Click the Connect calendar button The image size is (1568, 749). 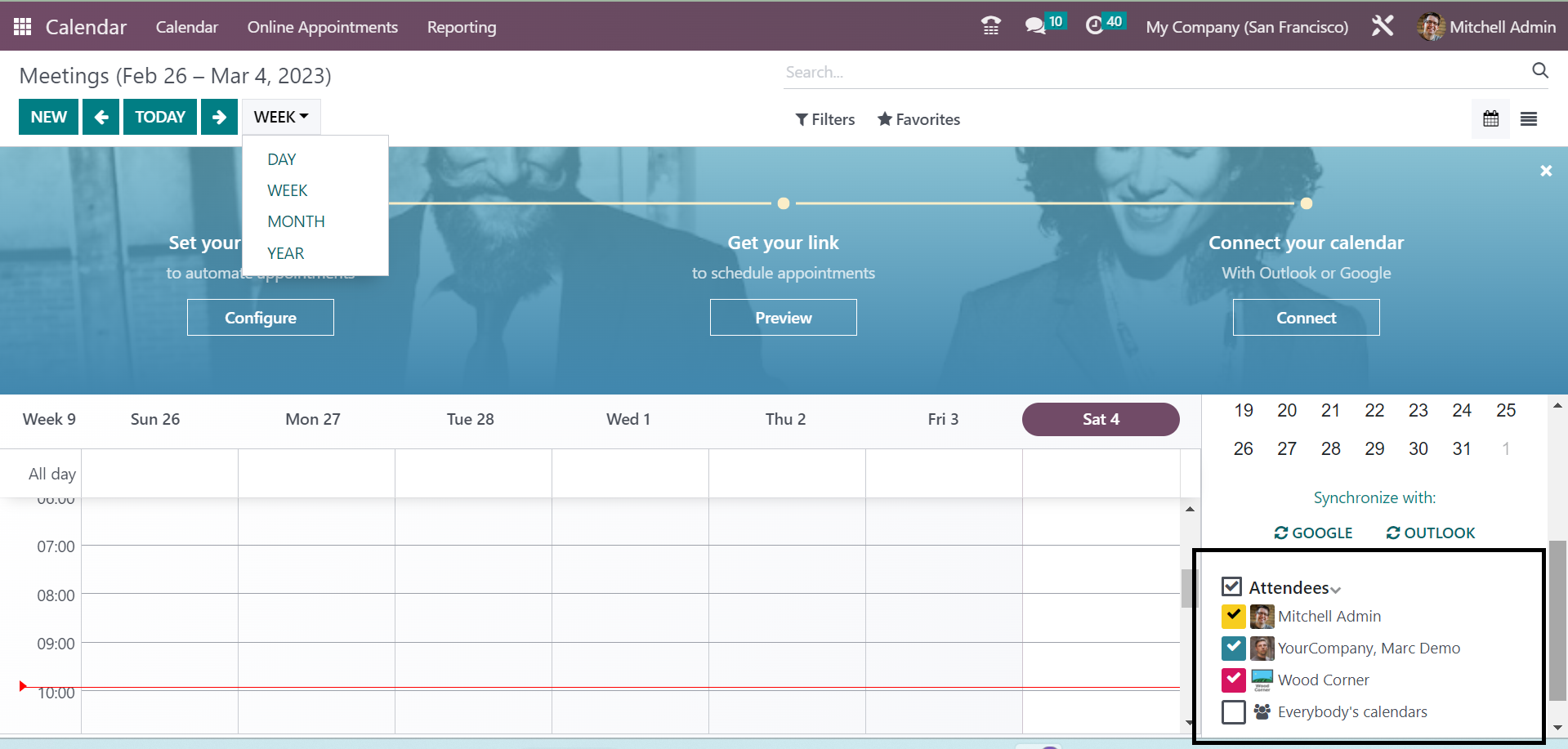pyautogui.click(x=1306, y=318)
